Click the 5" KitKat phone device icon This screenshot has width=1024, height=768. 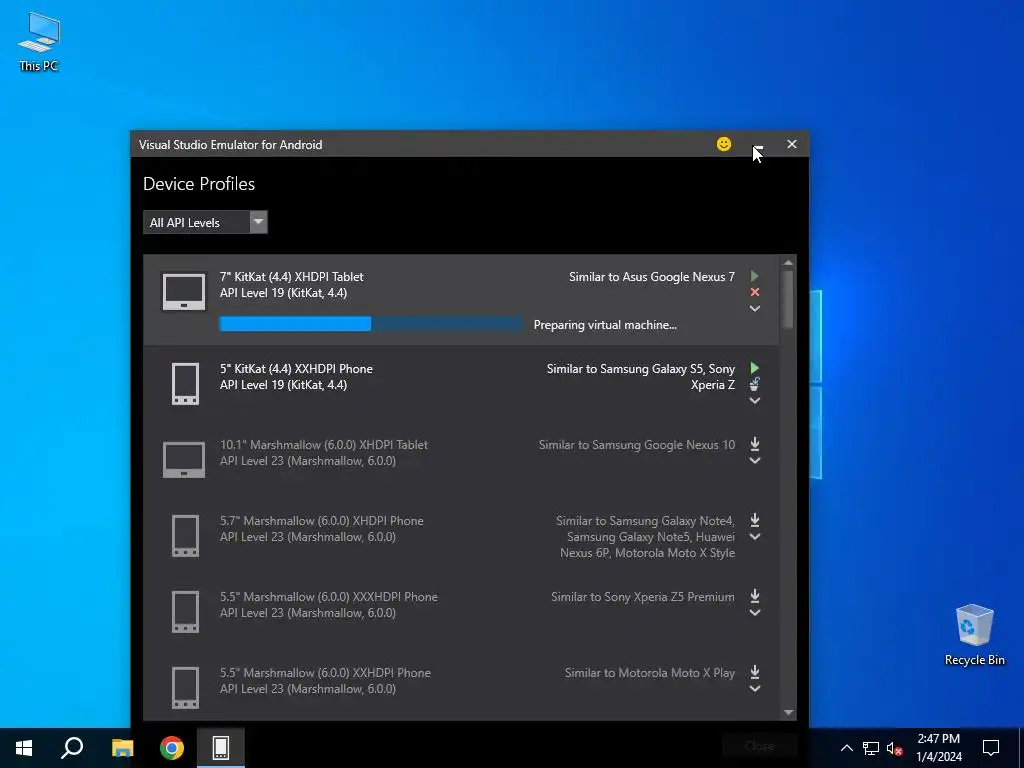(x=185, y=384)
